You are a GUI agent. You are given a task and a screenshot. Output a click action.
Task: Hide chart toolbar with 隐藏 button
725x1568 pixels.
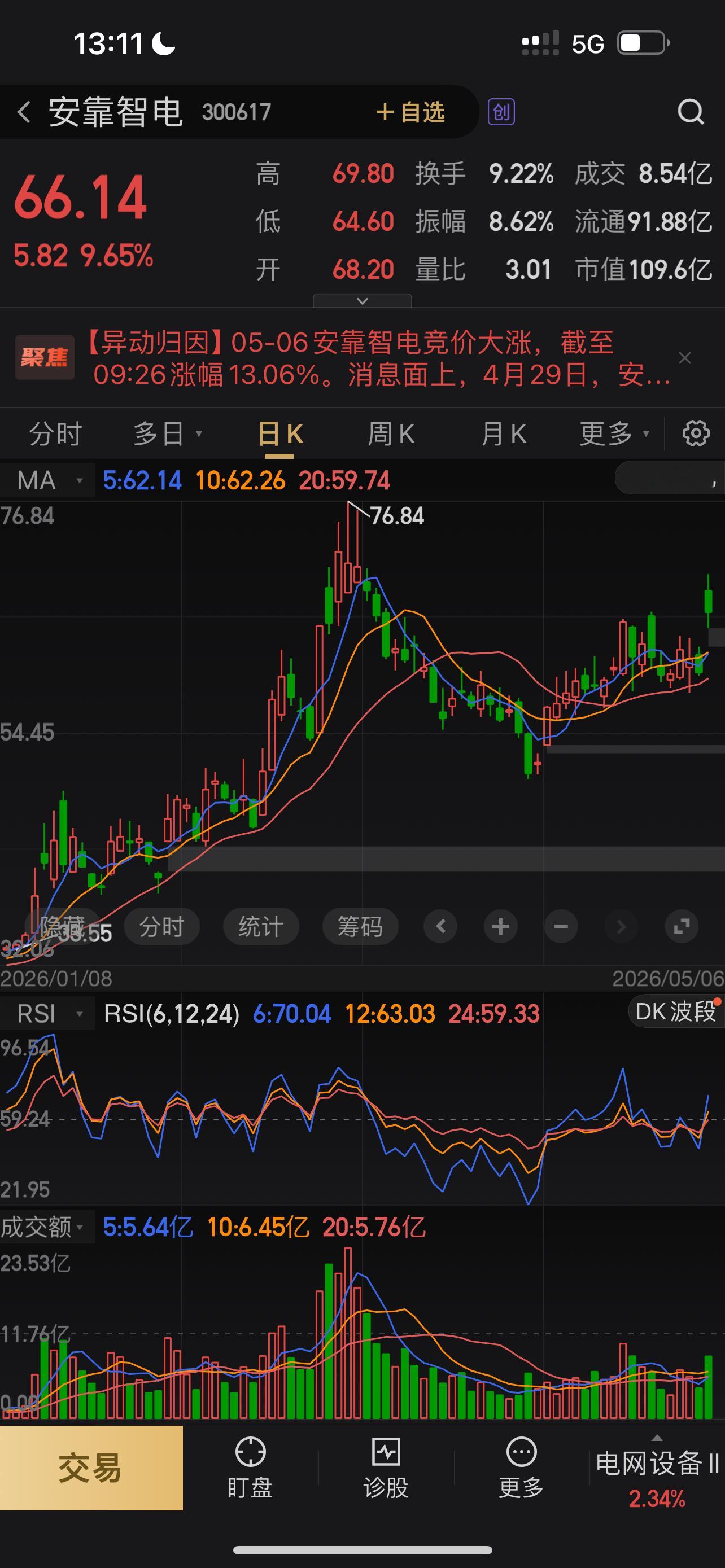pyautogui.click(x=62, y=926)
